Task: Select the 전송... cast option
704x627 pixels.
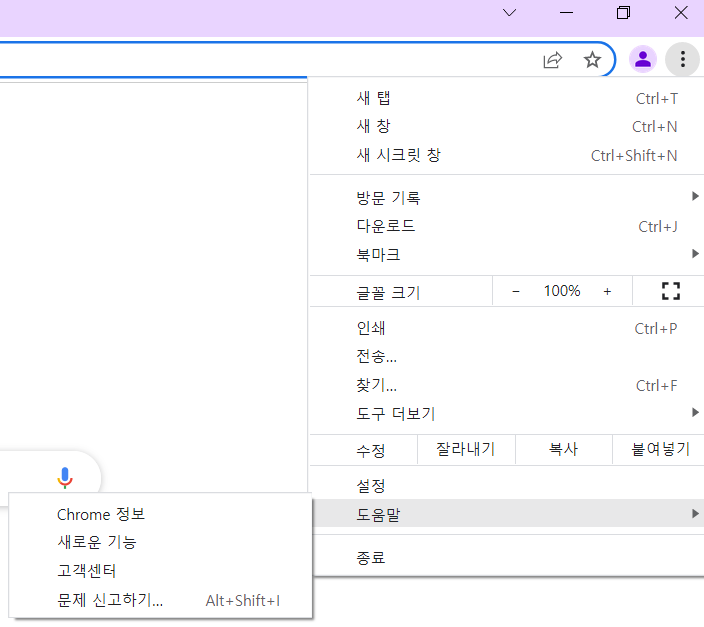Action: tap(507, 357)
